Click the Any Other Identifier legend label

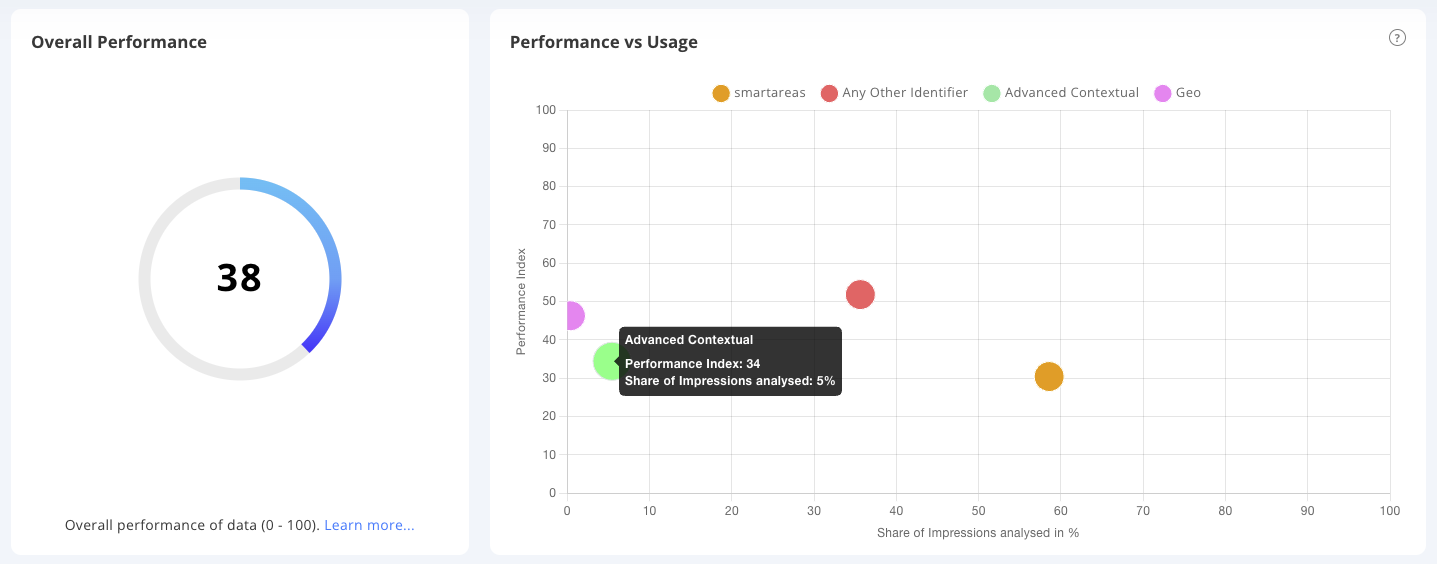pyautogui.click(x=905, y=93)
